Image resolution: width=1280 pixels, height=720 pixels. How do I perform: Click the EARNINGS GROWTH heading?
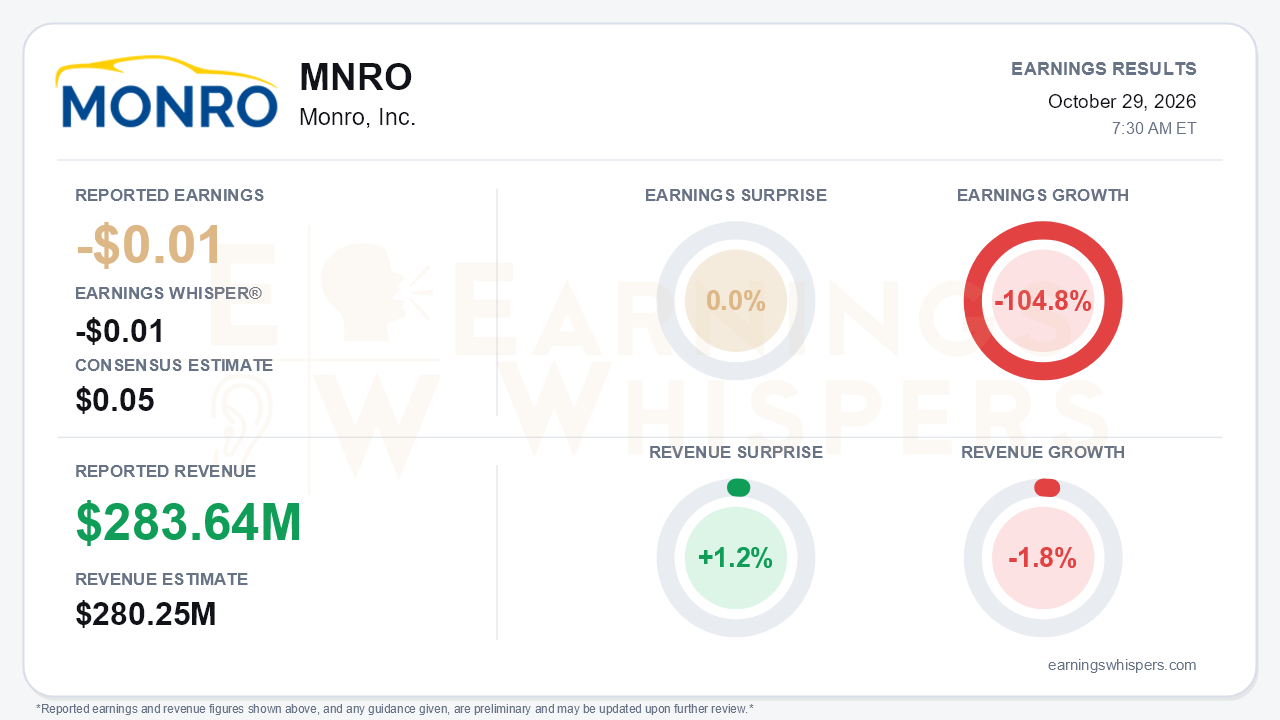(x=1043, y=196)
